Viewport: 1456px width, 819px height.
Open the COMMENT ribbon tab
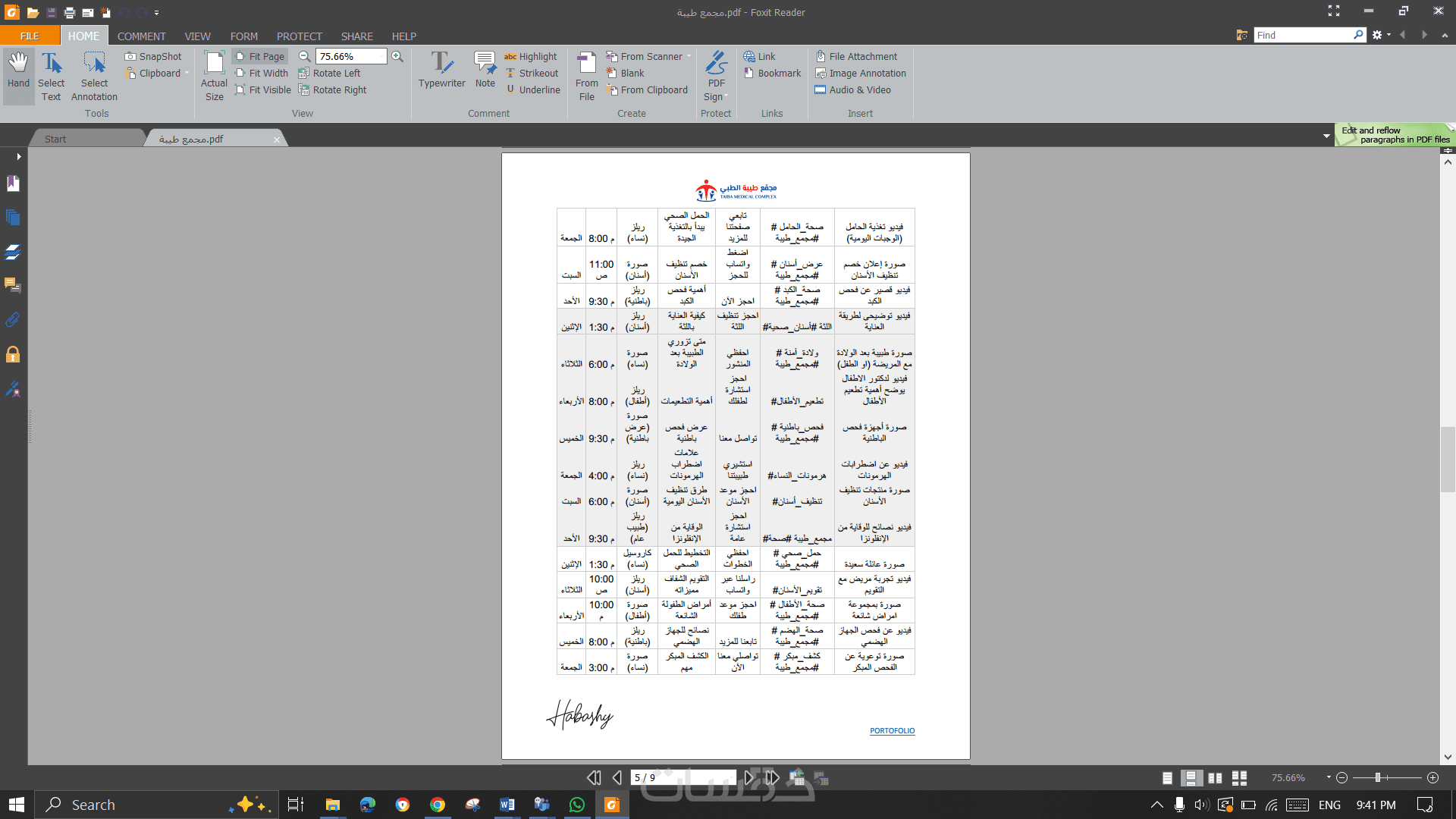[141, 36]
